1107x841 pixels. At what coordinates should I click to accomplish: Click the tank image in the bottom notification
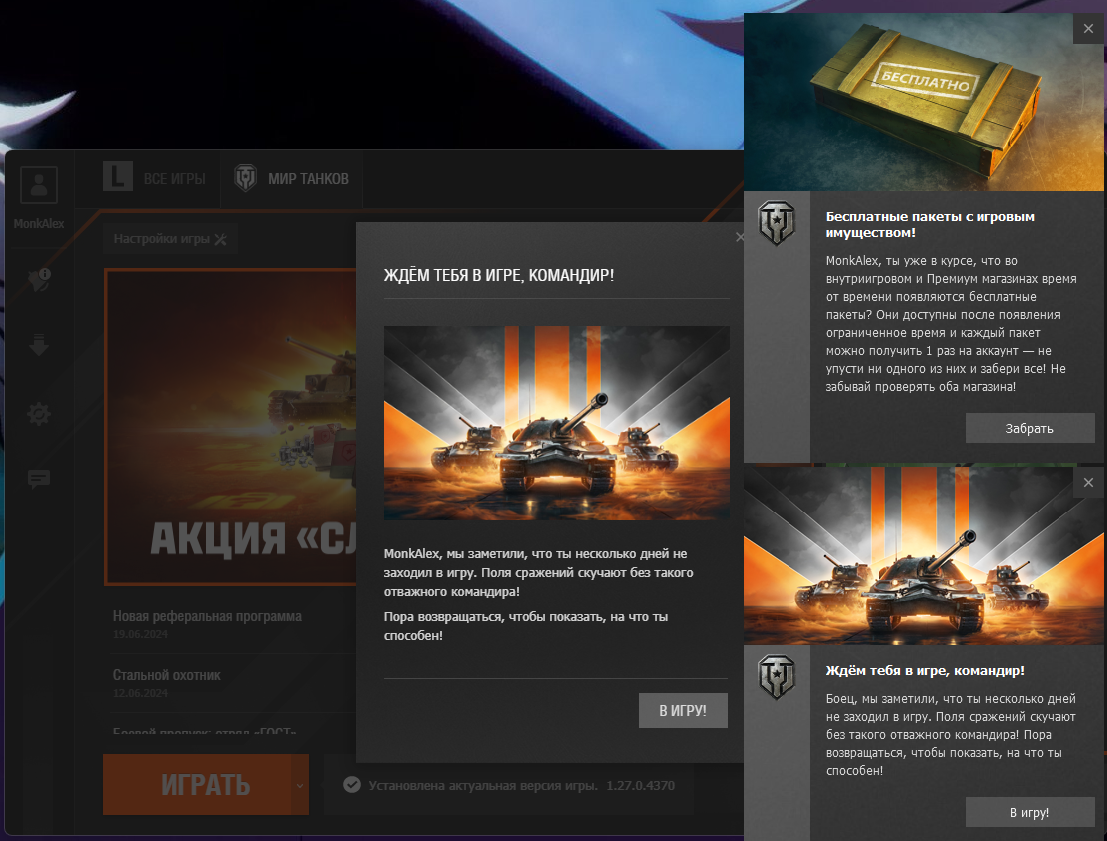pos(923,554)
